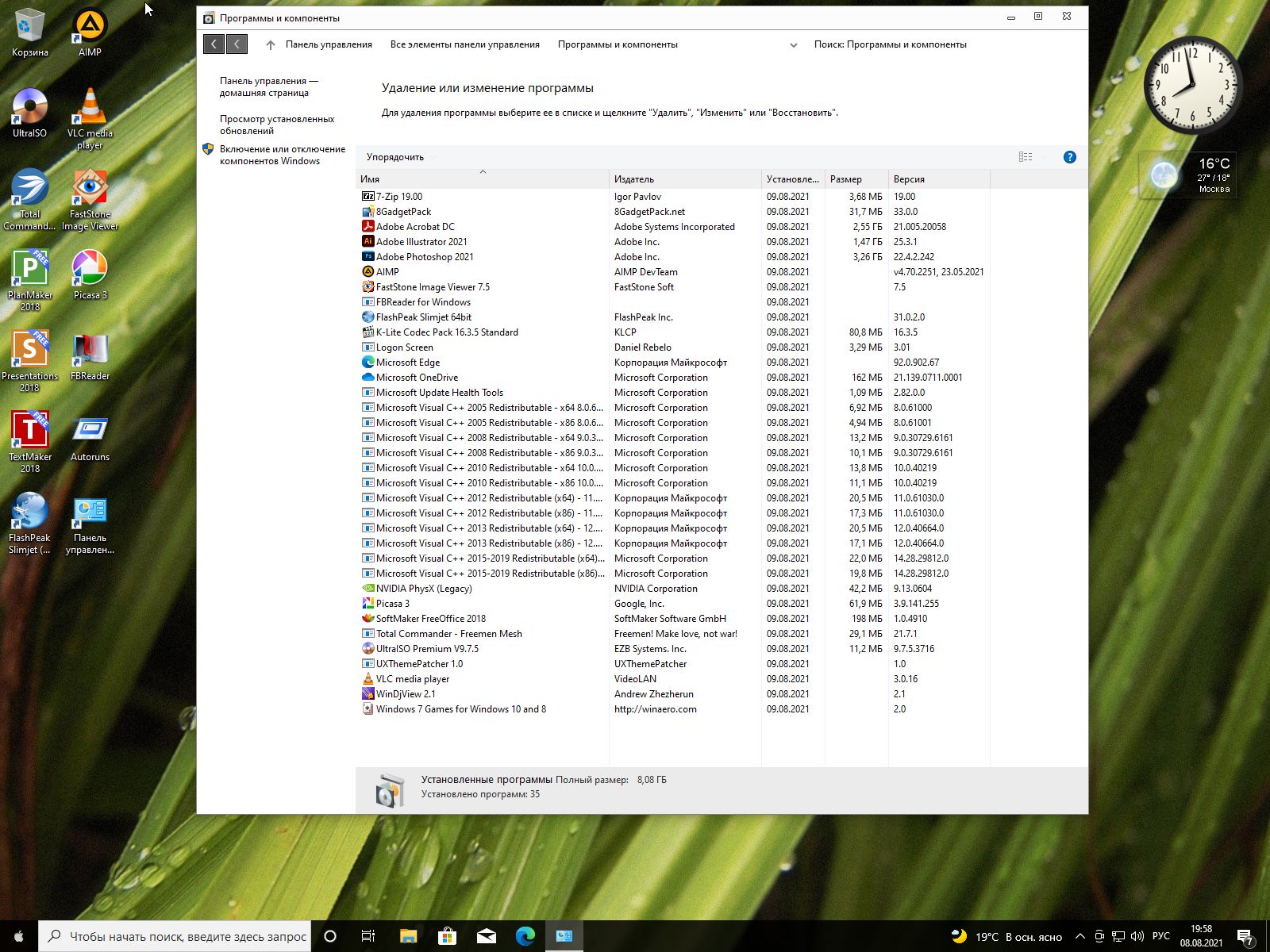The width and height of the screenshot is (1270, 952).
Task: Sort list by Издатель column
Action: coord(633,179)
